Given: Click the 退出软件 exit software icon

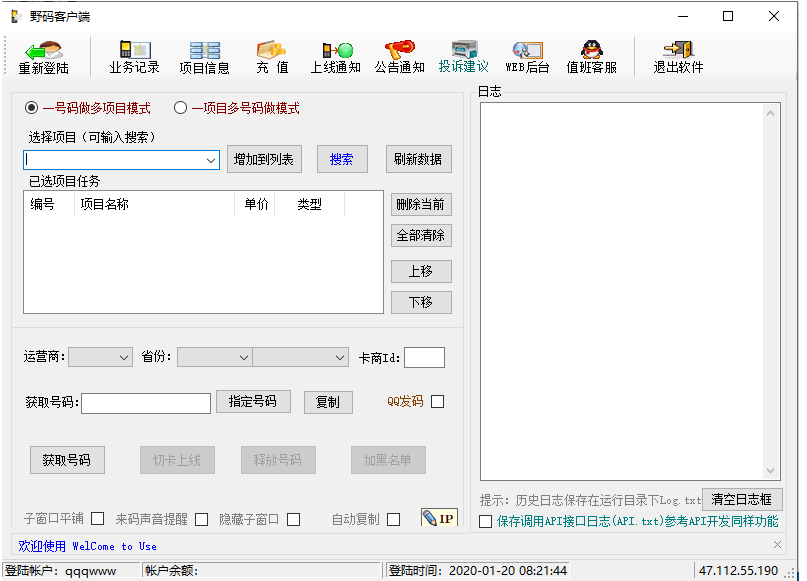Looking at the screenshot, I should [678, 58].
